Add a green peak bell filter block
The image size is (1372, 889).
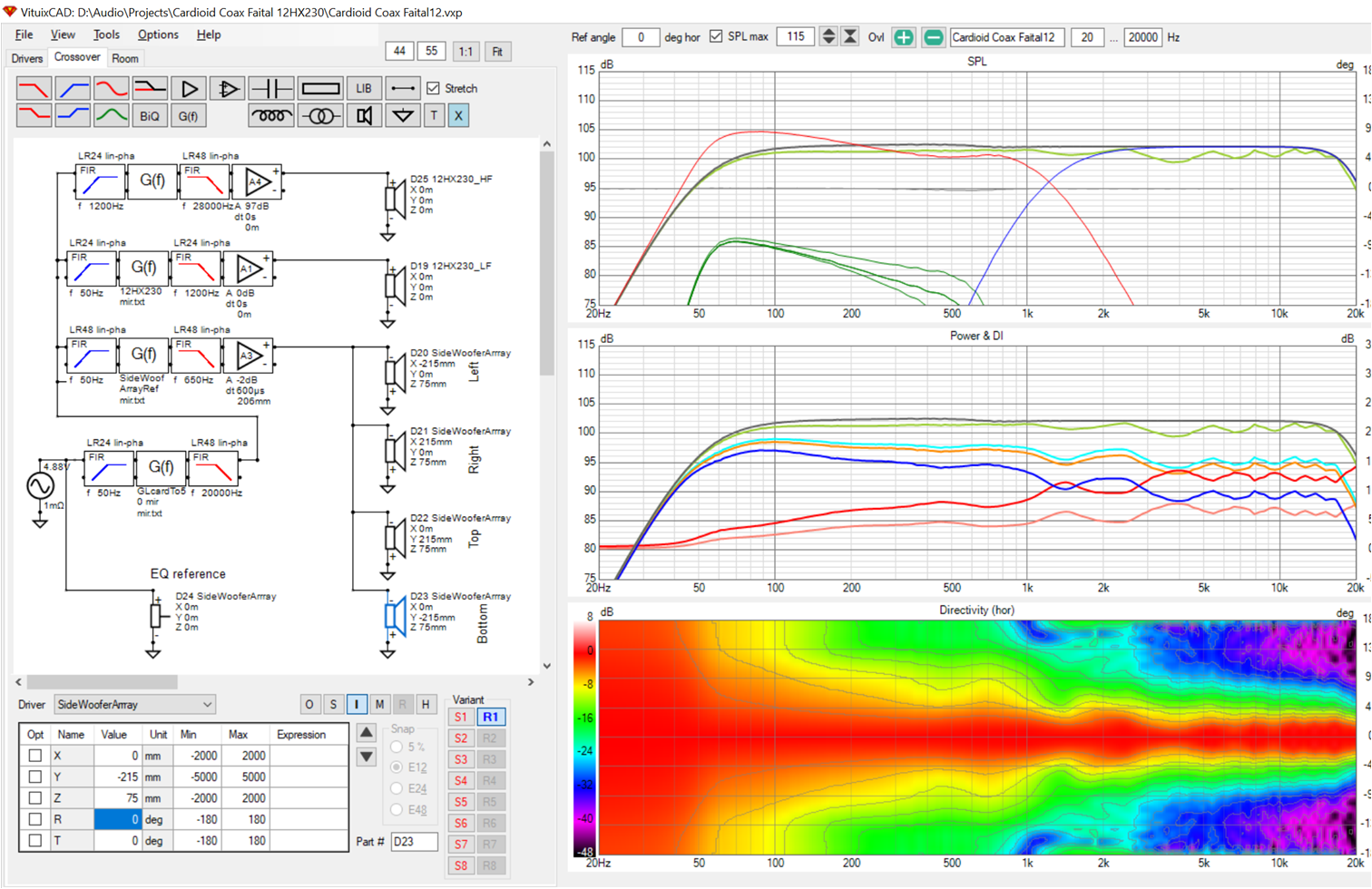click(x=112, y=116)
